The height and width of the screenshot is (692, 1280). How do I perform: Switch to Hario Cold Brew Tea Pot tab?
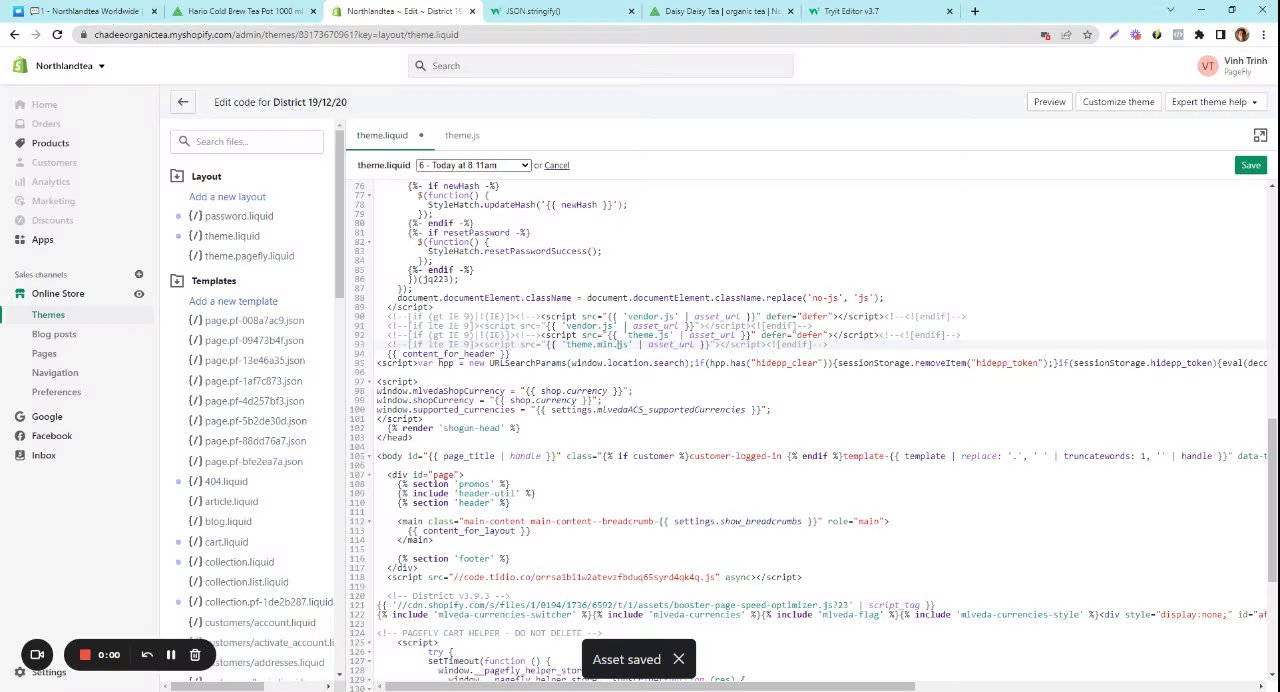click(x=243, y=11)
